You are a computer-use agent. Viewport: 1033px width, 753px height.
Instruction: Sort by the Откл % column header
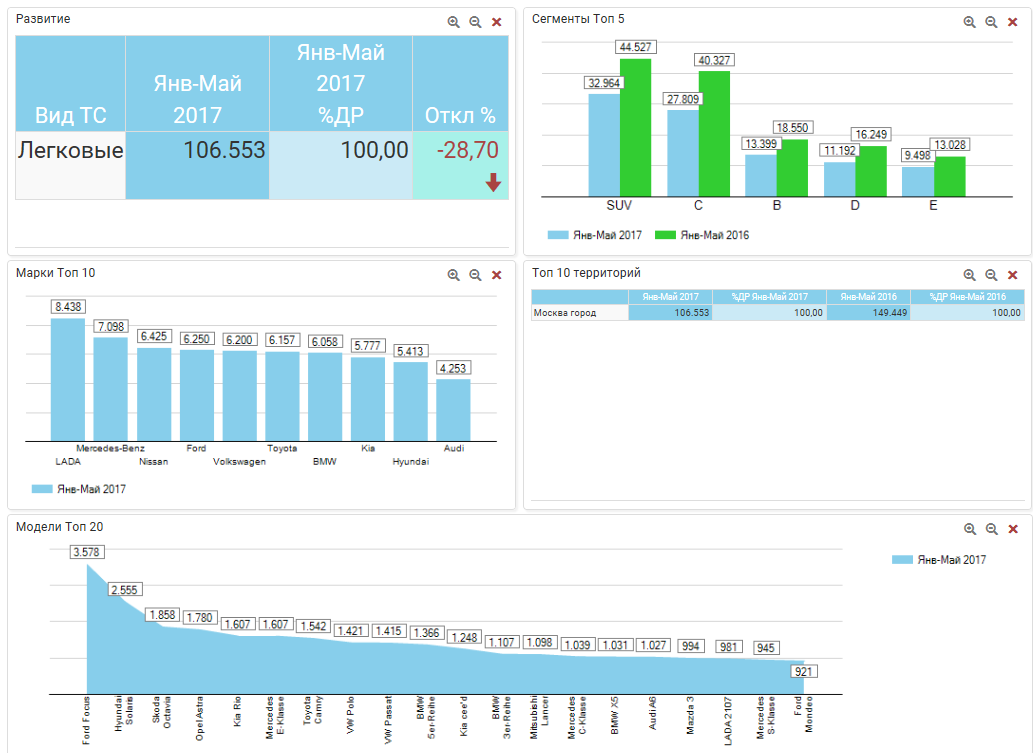[x=460, y=115]
